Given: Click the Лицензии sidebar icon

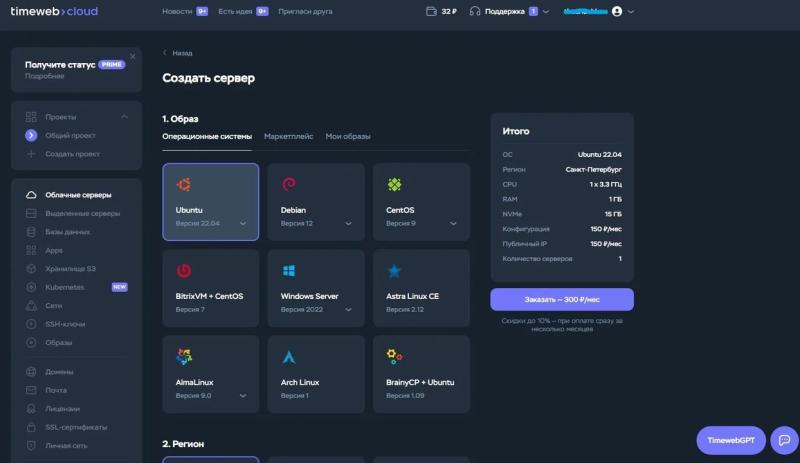Looking at the screenshot, I should 31,408.
